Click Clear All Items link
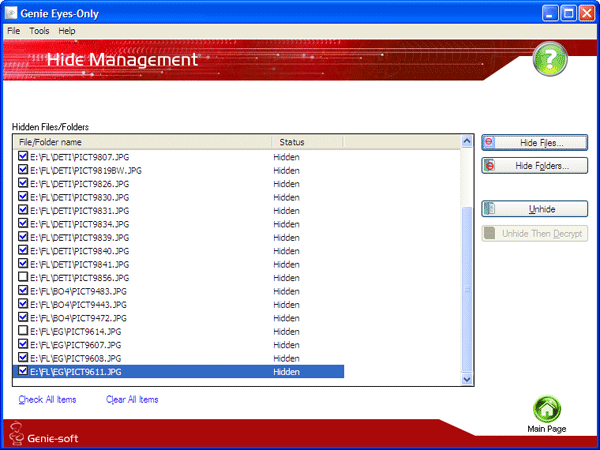Screen dimensions: 600x450 132,399
